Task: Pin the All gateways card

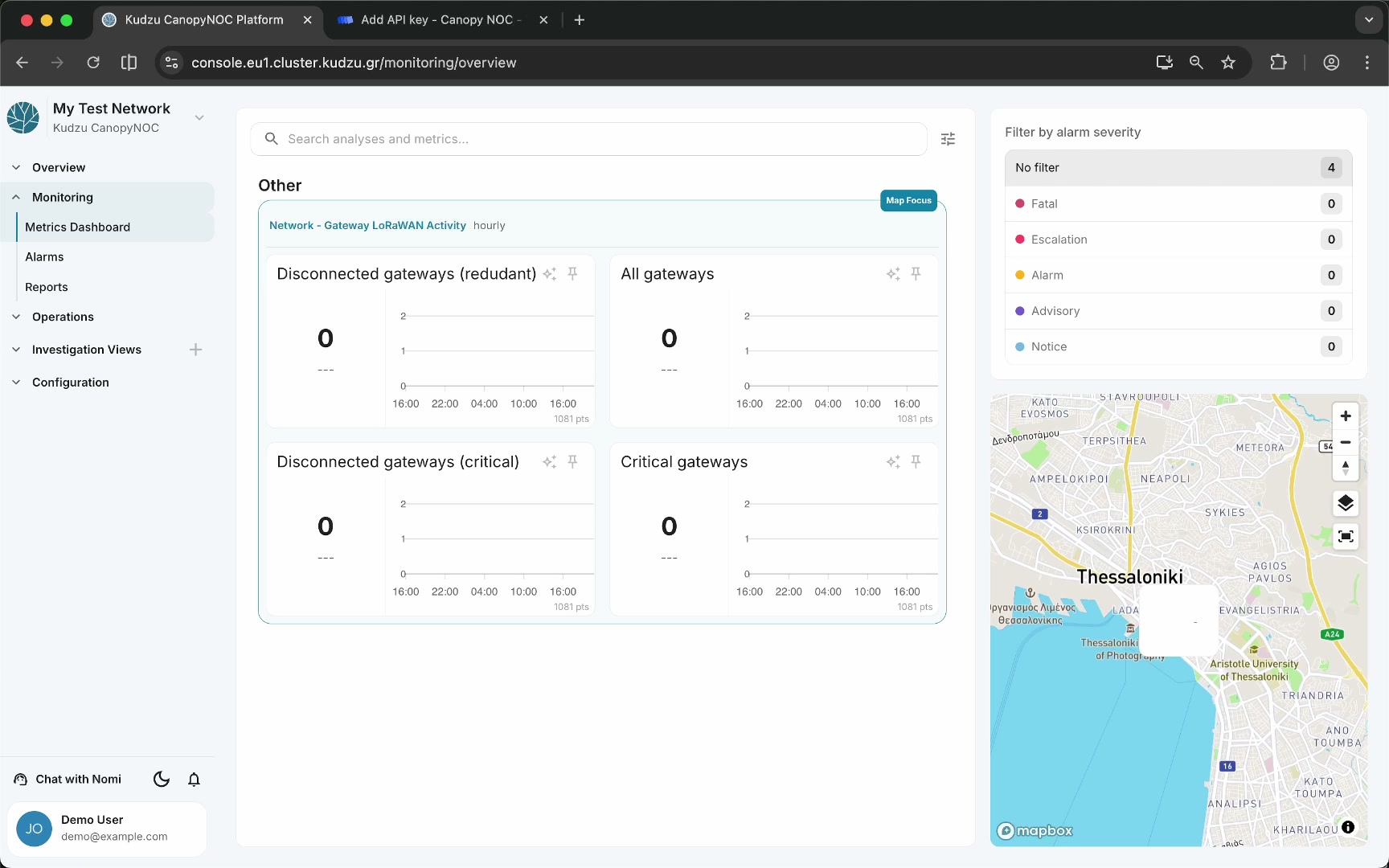Action: tap(916, 274)
